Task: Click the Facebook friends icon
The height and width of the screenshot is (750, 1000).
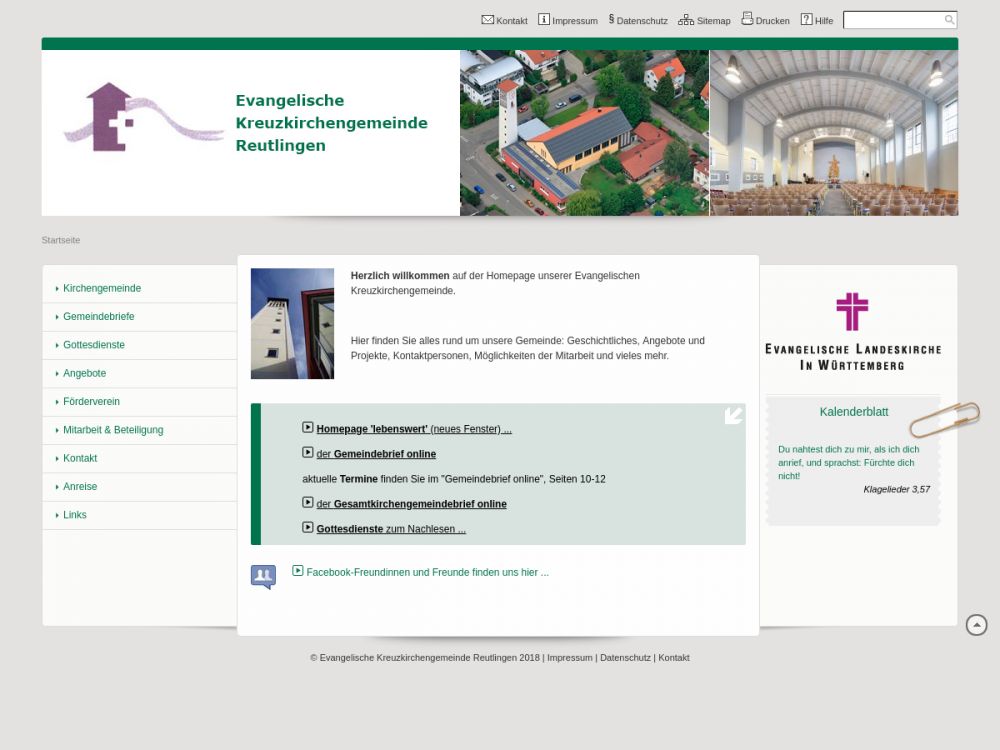Action: (263, 576)
